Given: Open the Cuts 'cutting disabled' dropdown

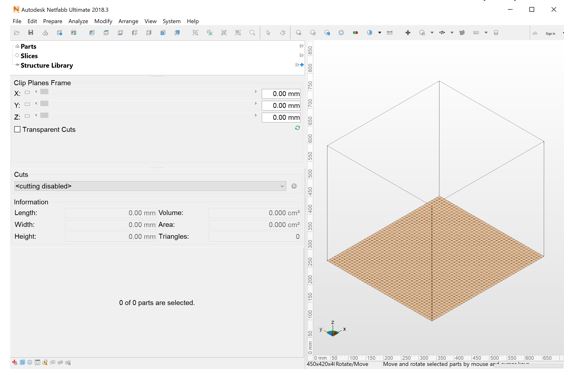Looking at the screenshot, I should click(150, 186).
